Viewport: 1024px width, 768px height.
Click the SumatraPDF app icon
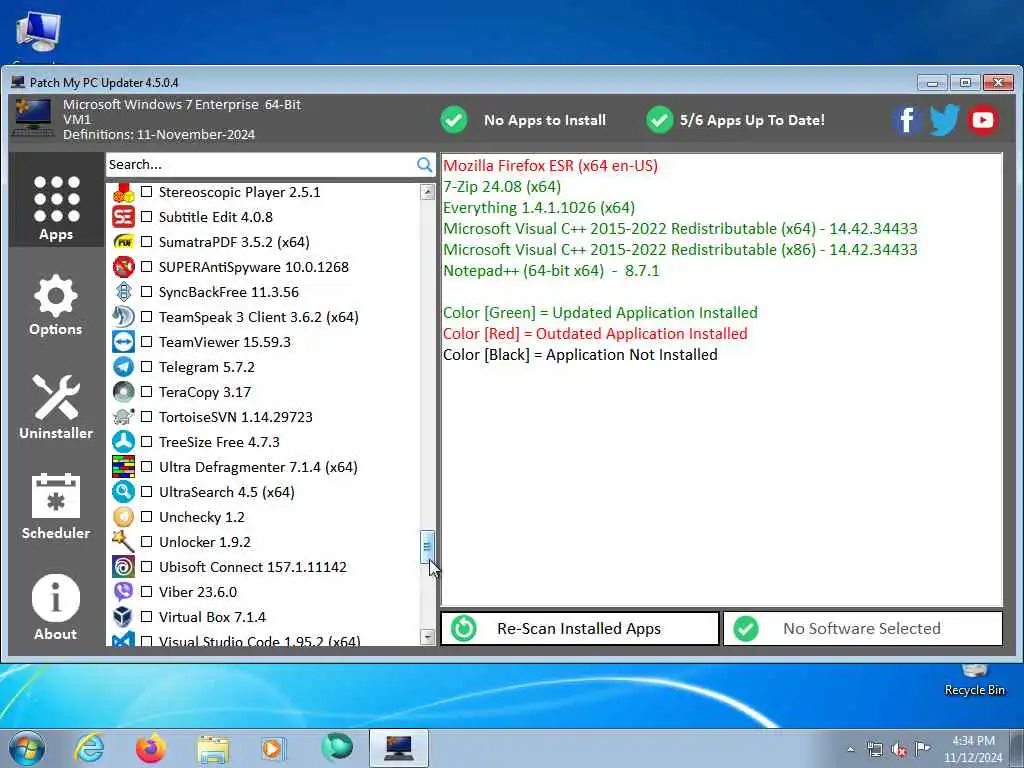(x=123, y=242)
